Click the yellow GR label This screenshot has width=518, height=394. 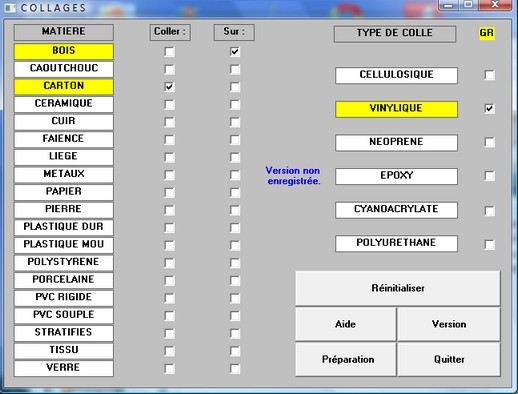click(487, 33)
